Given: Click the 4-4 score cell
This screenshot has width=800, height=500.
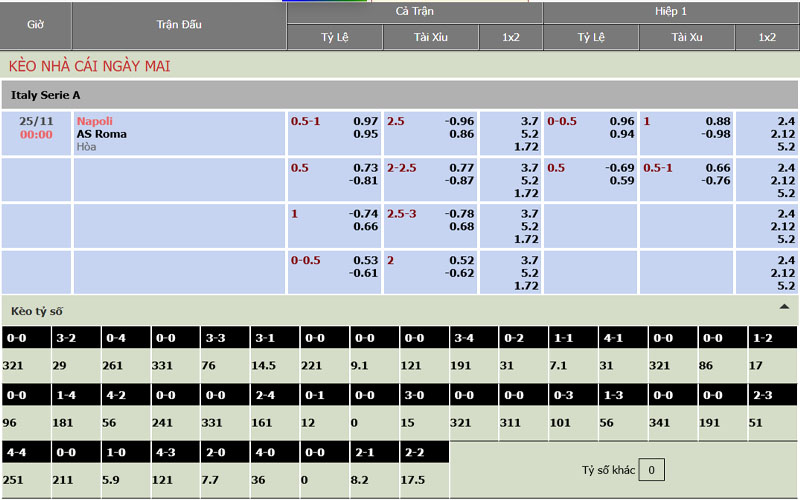Looking at the screenshot, I should tap(17, 453).
